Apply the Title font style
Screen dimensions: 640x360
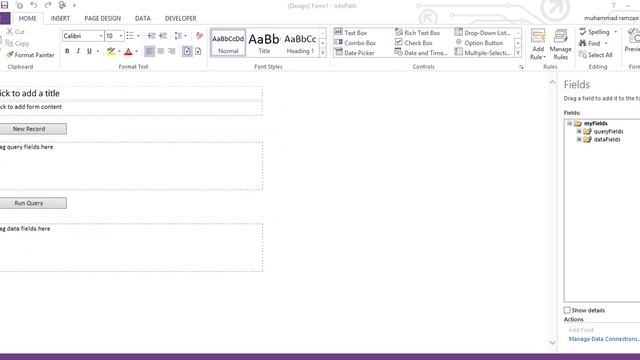tap(264, 43)
